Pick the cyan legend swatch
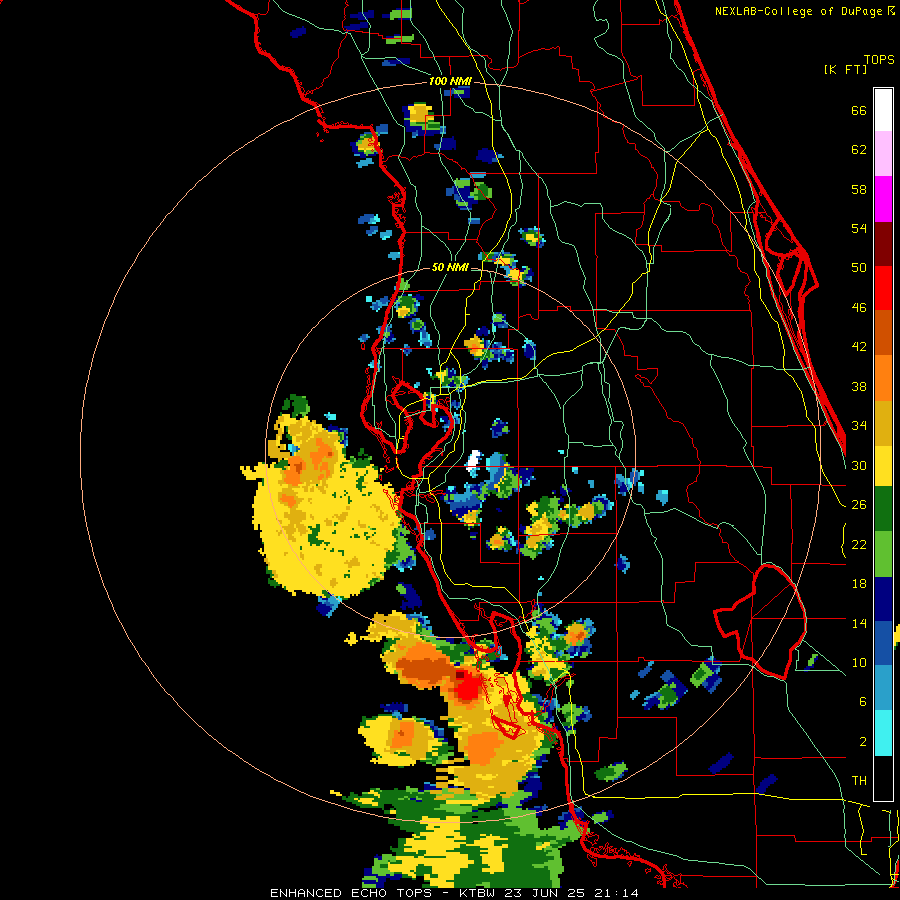The width and height of the screenshot is (900, 900). (883, 733)
